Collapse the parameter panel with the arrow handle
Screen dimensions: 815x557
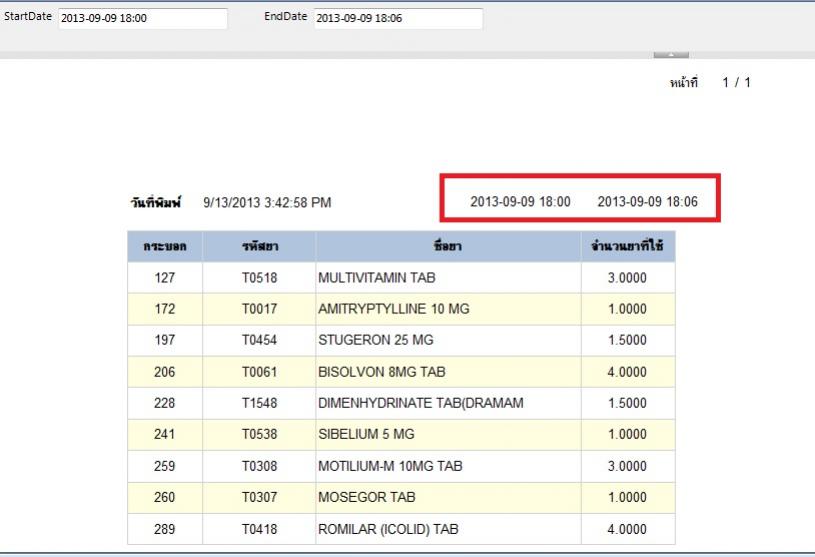click(671, 54)
